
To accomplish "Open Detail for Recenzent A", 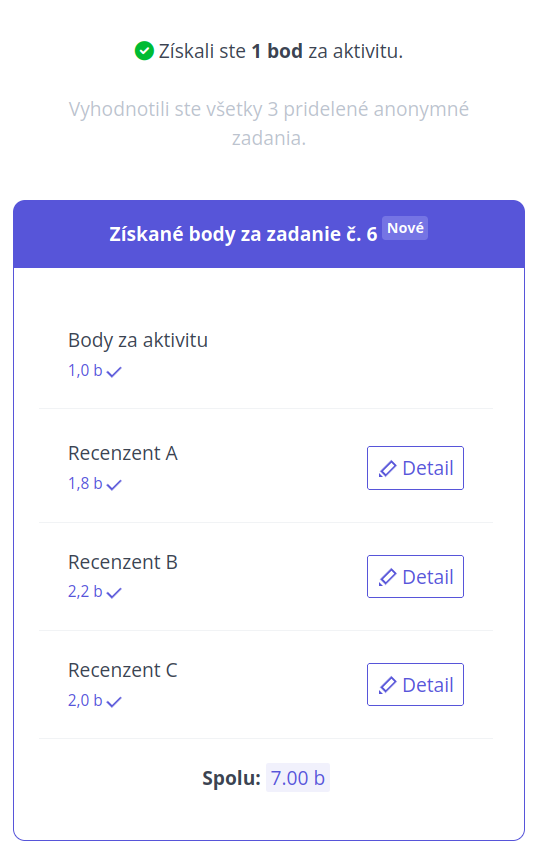I will coord(416,468).
